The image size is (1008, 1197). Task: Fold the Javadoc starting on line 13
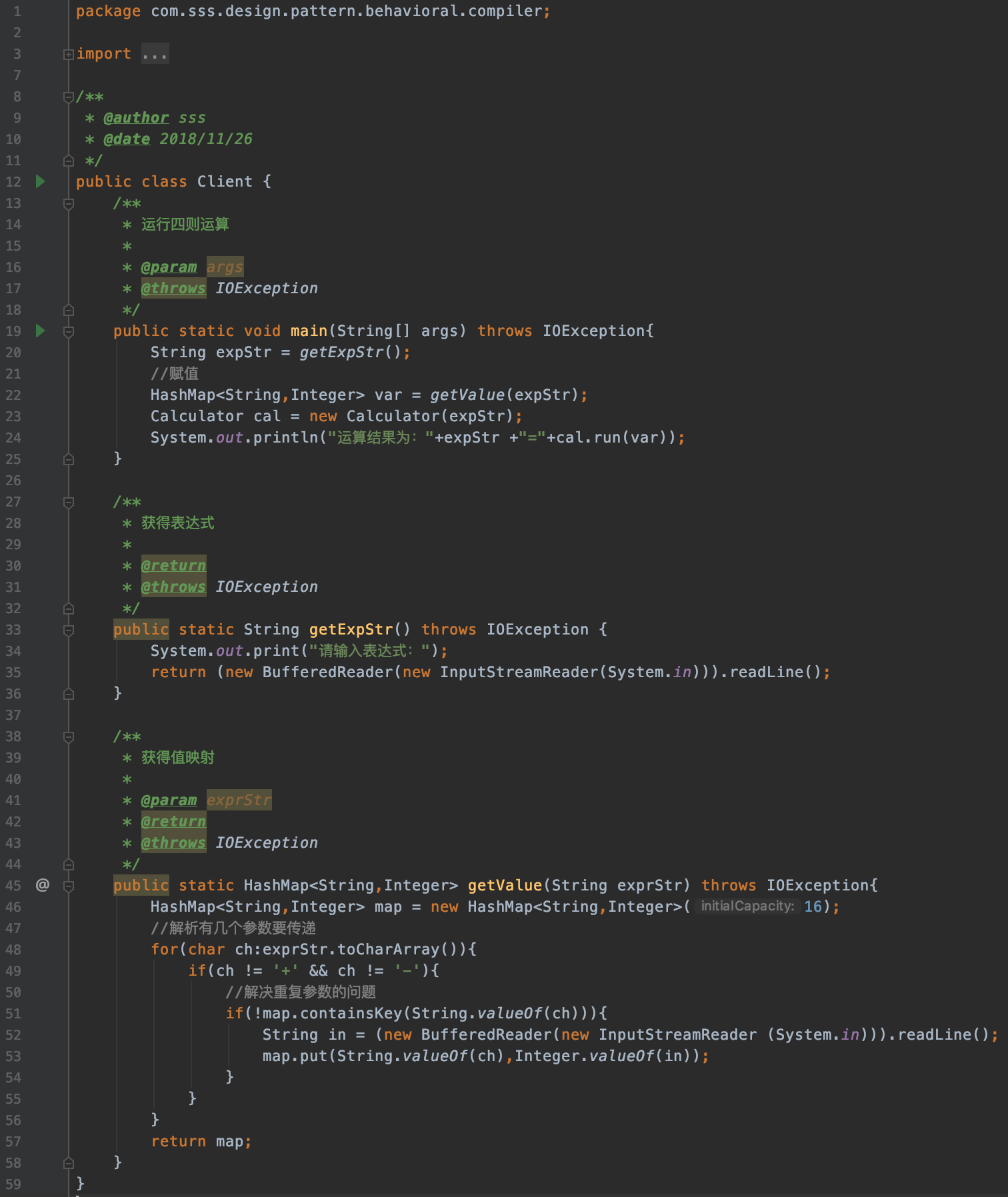click(x=68, y=204)
